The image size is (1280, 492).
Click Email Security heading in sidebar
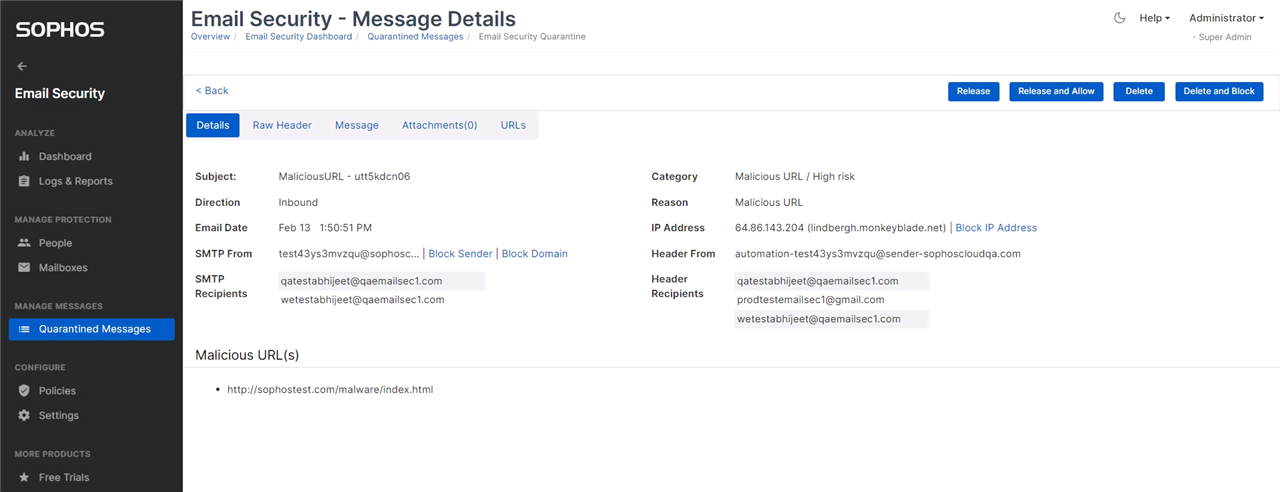click(x=59, y=94)
